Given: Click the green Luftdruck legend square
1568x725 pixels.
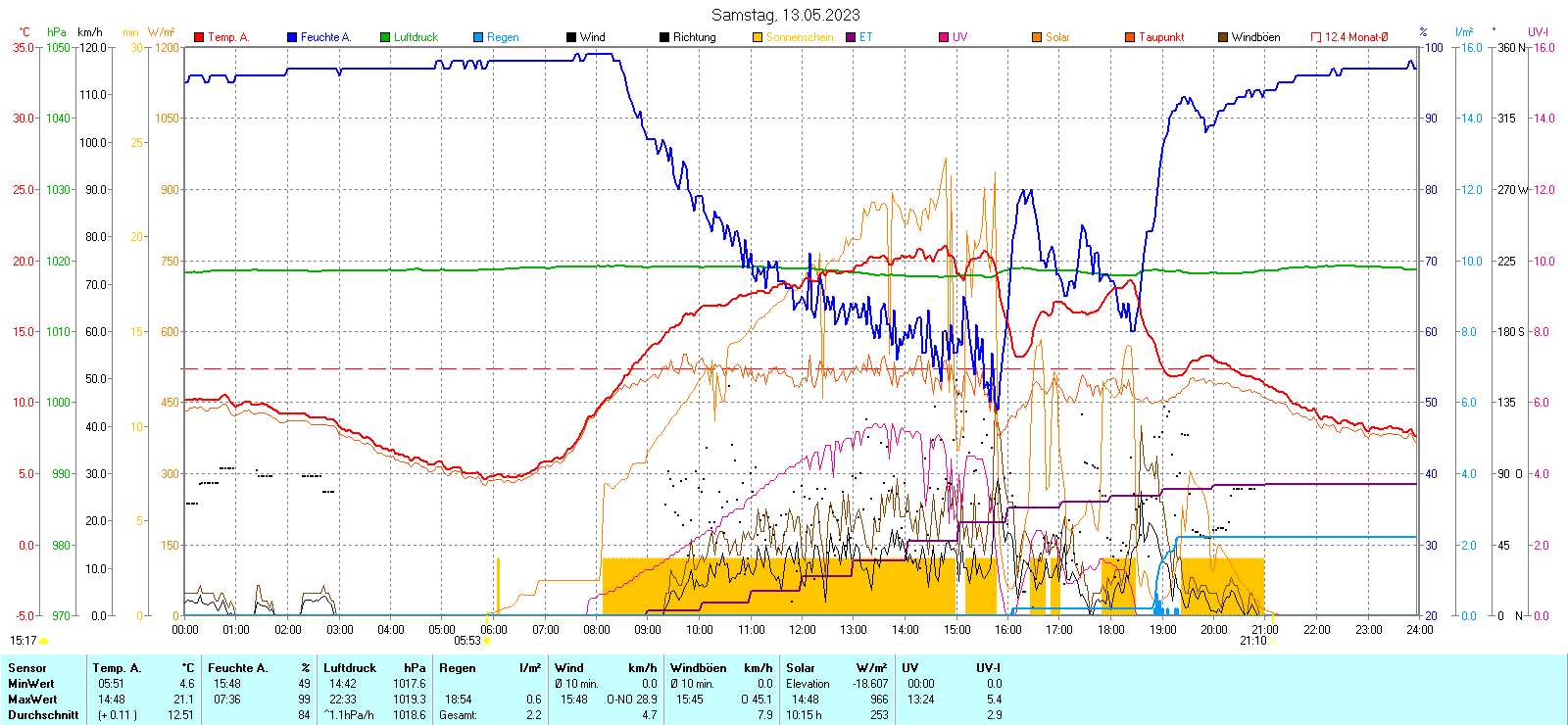Looking at the screenshot, I should pos(385,37).
